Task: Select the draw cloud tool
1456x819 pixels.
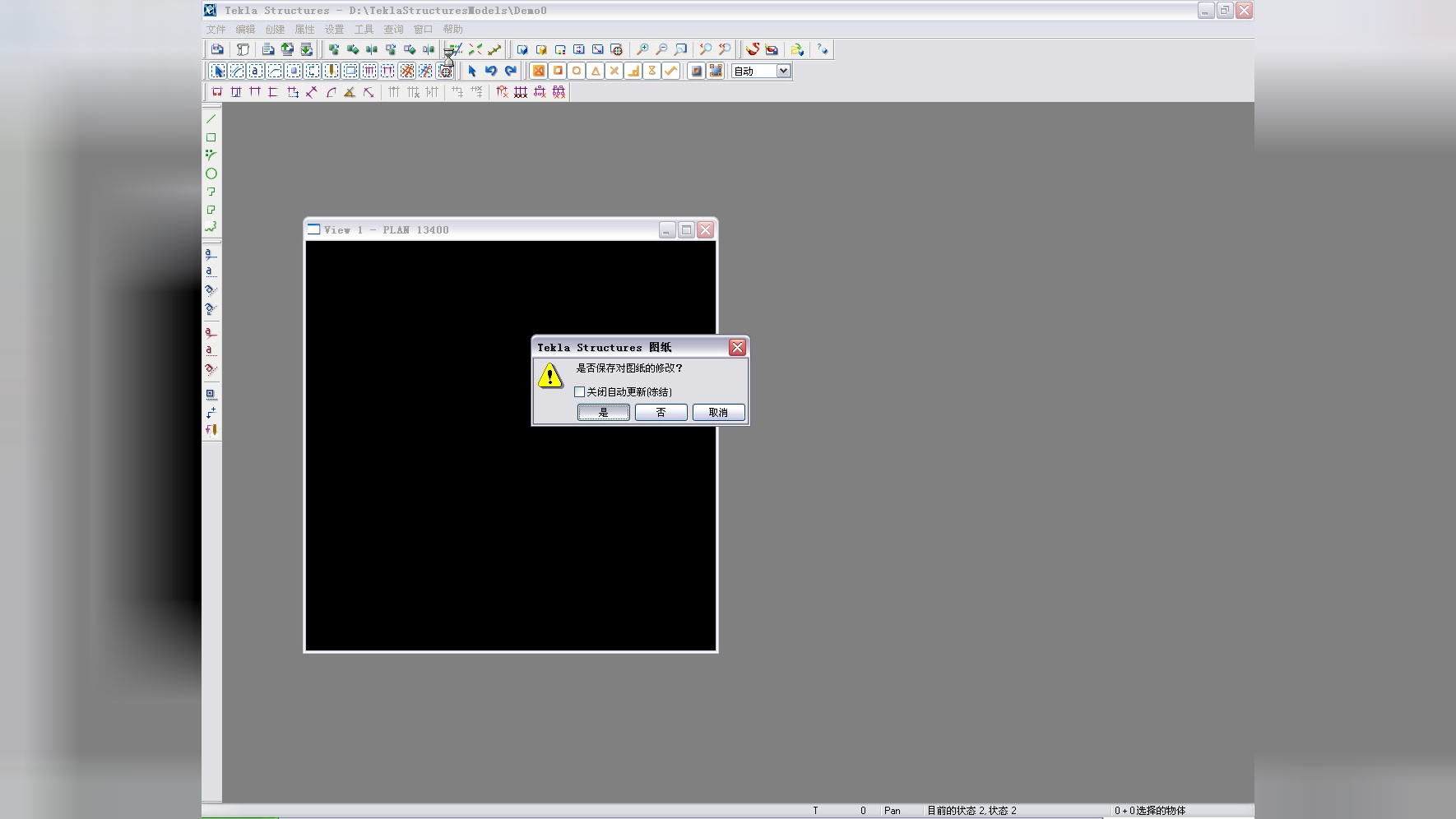Action: click(x=211, y=228)
